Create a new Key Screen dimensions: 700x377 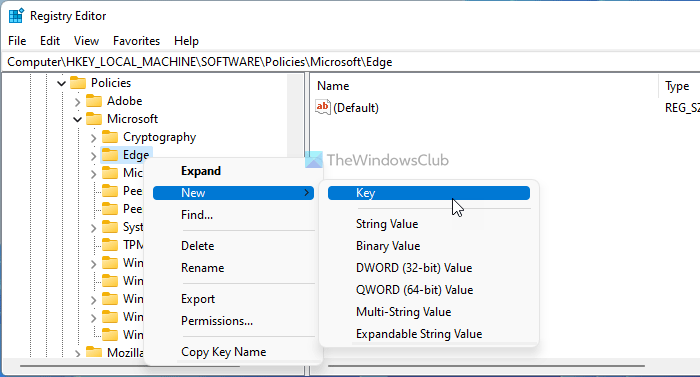coord(429,193)
